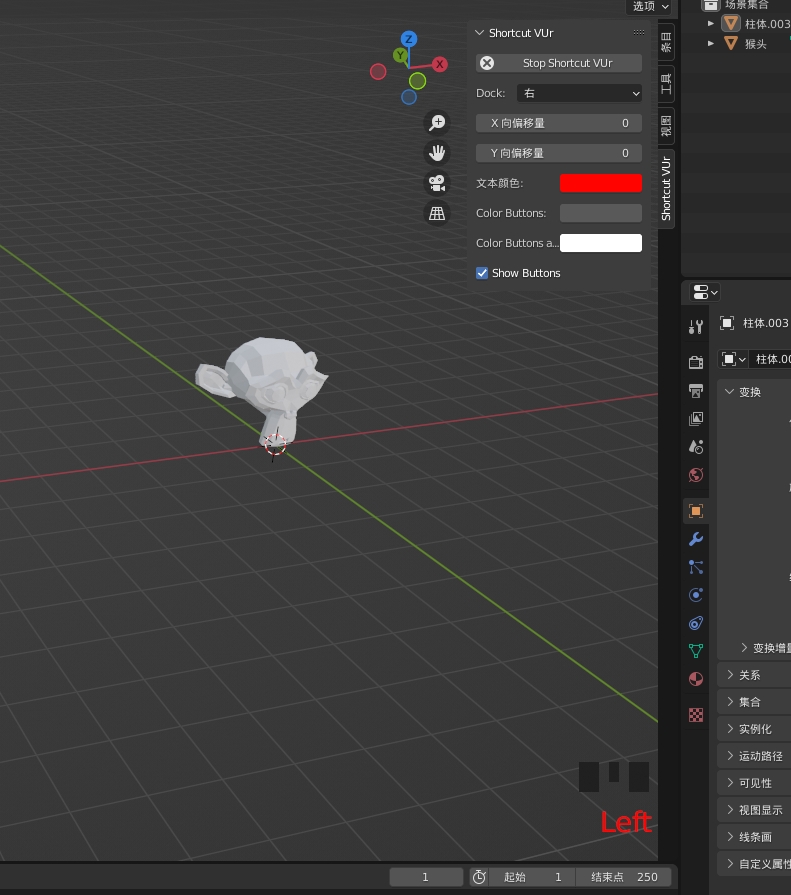Click the clock icon in the timeline bar
The image size is (791, 895).
[x=479, y=877]
